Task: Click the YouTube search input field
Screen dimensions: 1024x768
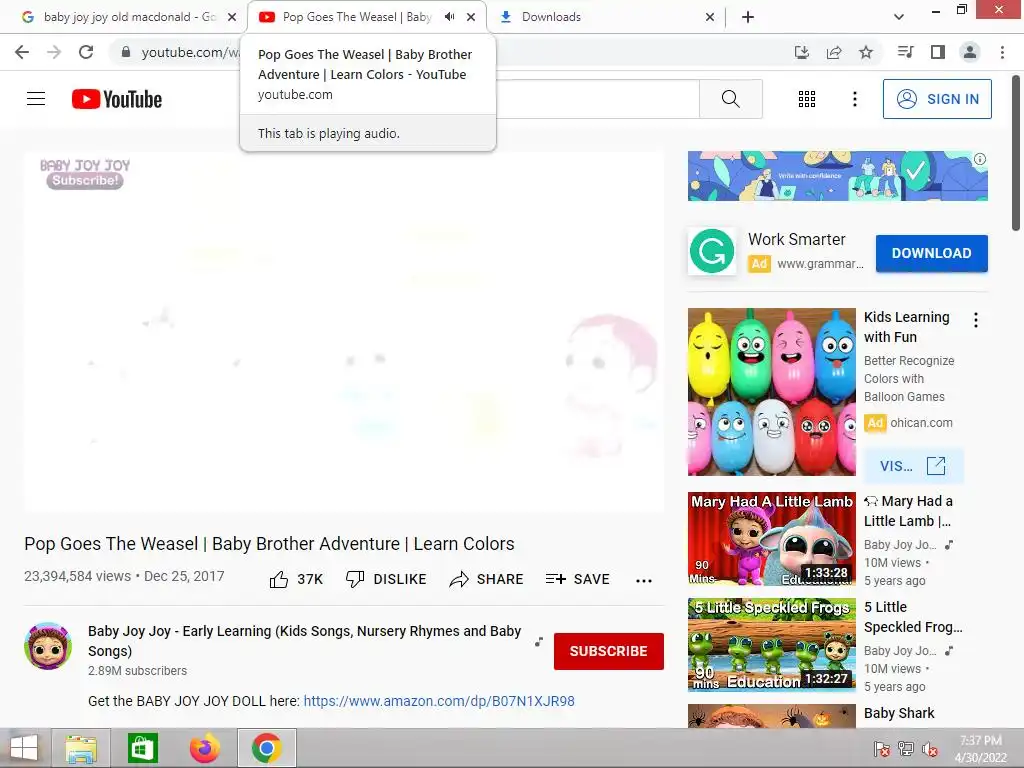Action: pos(598,99)
